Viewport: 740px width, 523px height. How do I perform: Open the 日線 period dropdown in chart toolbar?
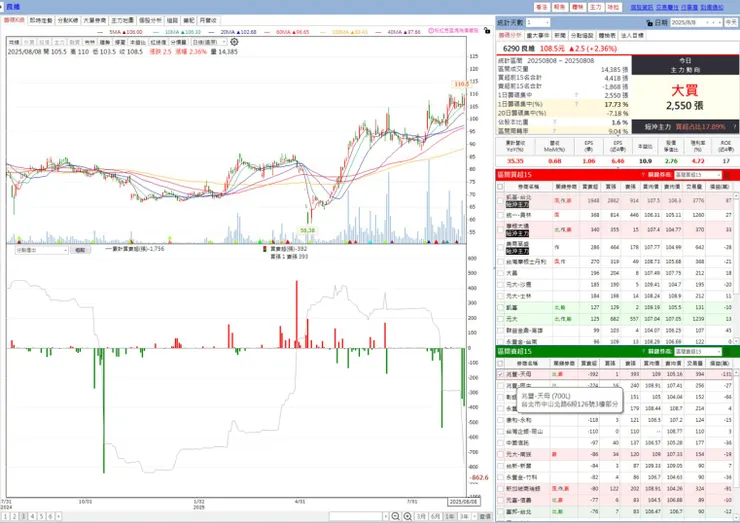209,42
